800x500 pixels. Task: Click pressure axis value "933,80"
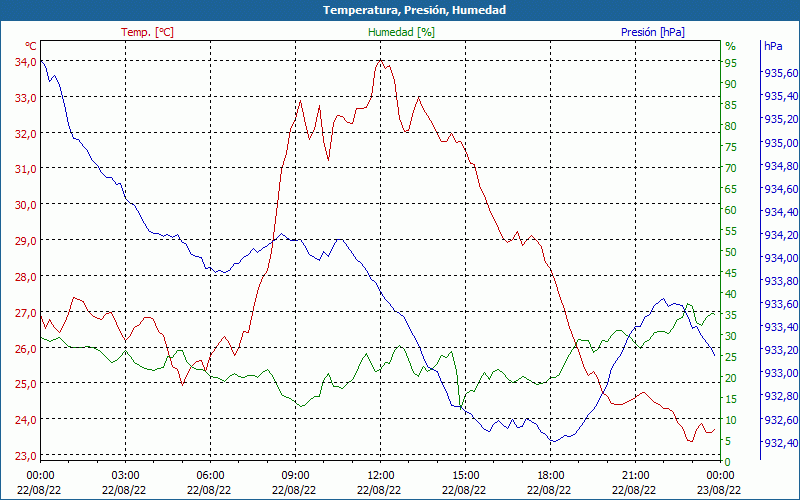[x=781, y=281]
